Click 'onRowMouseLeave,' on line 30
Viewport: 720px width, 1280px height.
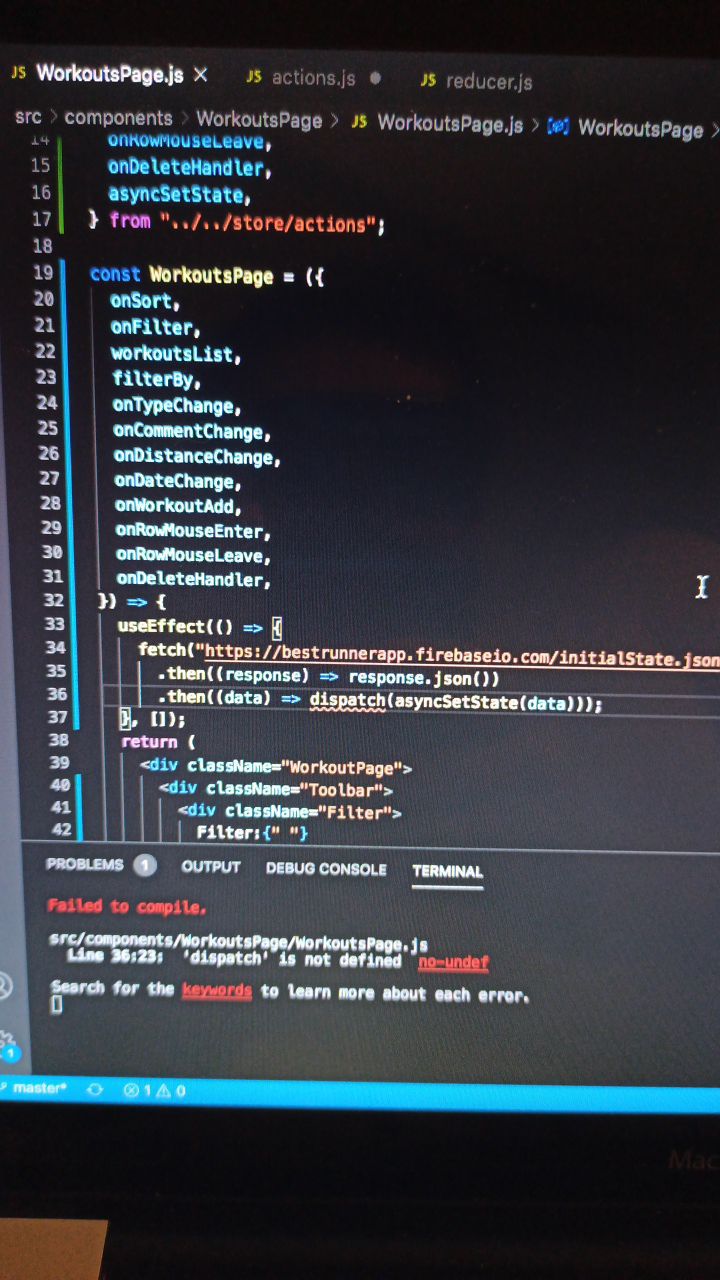tap(195, 555)
